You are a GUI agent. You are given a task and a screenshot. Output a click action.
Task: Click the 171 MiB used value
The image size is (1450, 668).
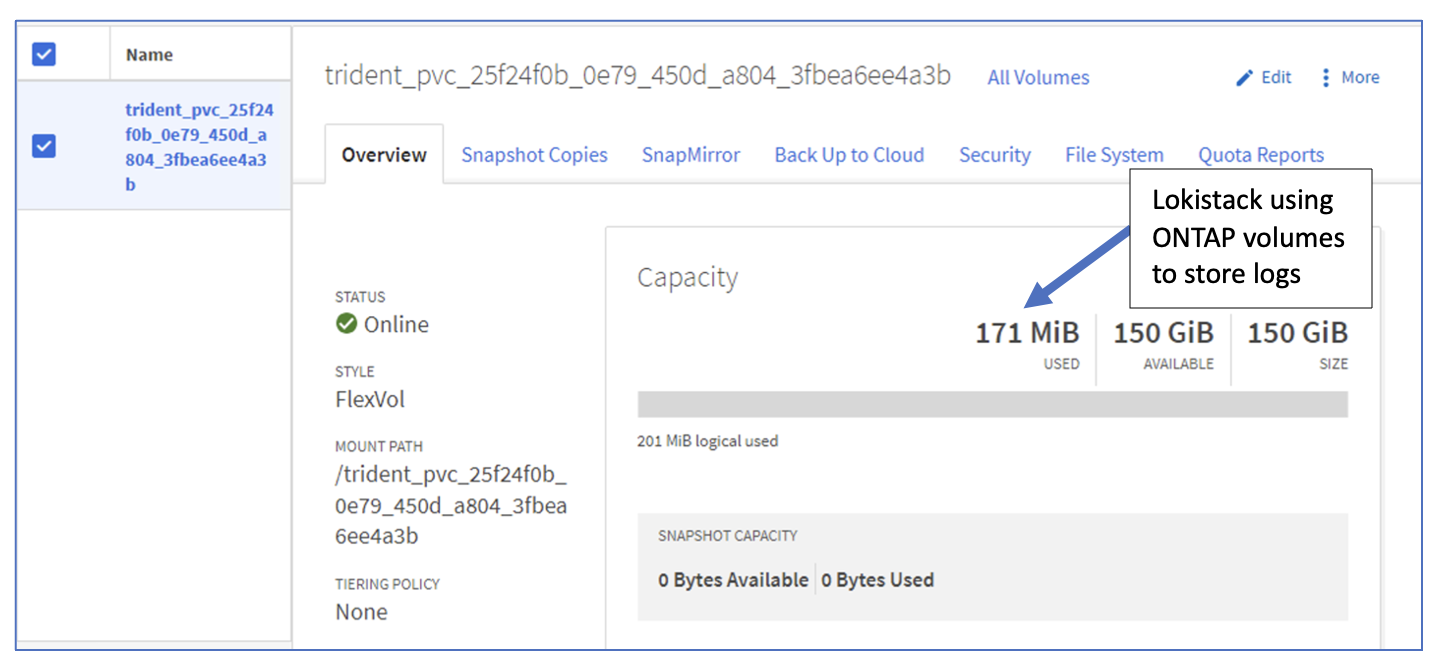[x=1027, y=333]
